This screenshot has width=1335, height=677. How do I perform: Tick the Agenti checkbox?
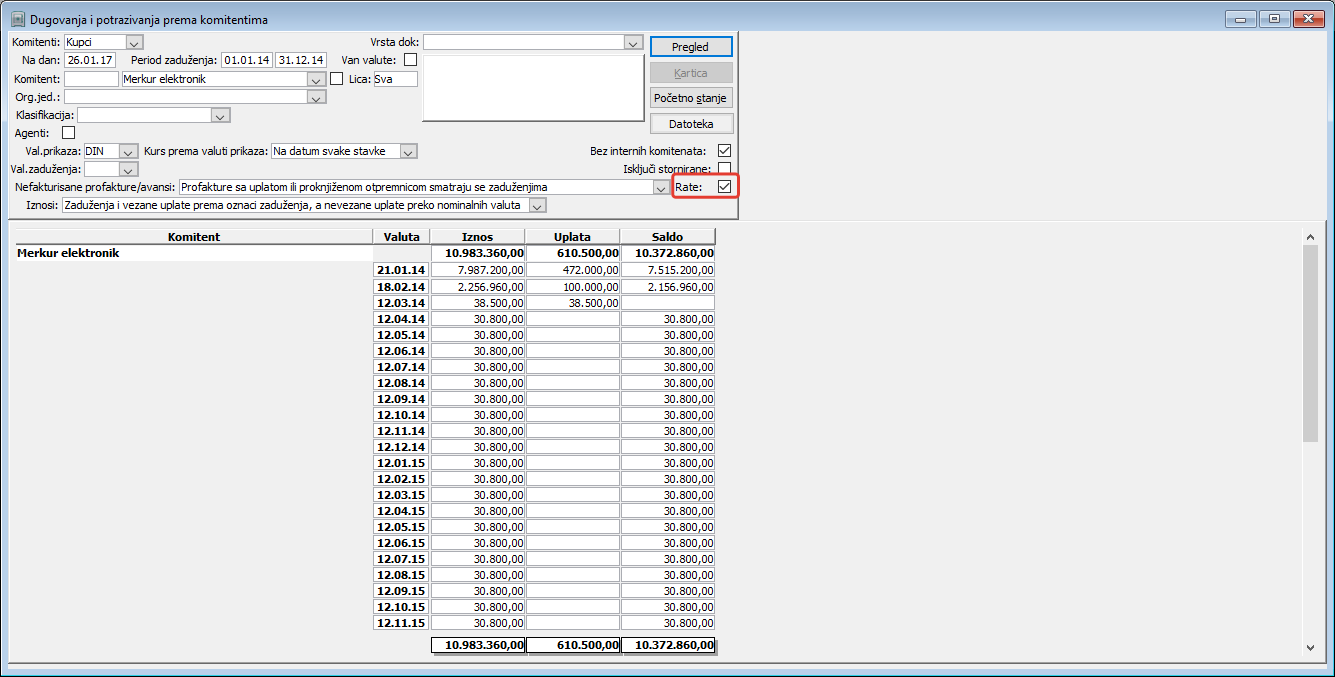click(x=68, y=133)
